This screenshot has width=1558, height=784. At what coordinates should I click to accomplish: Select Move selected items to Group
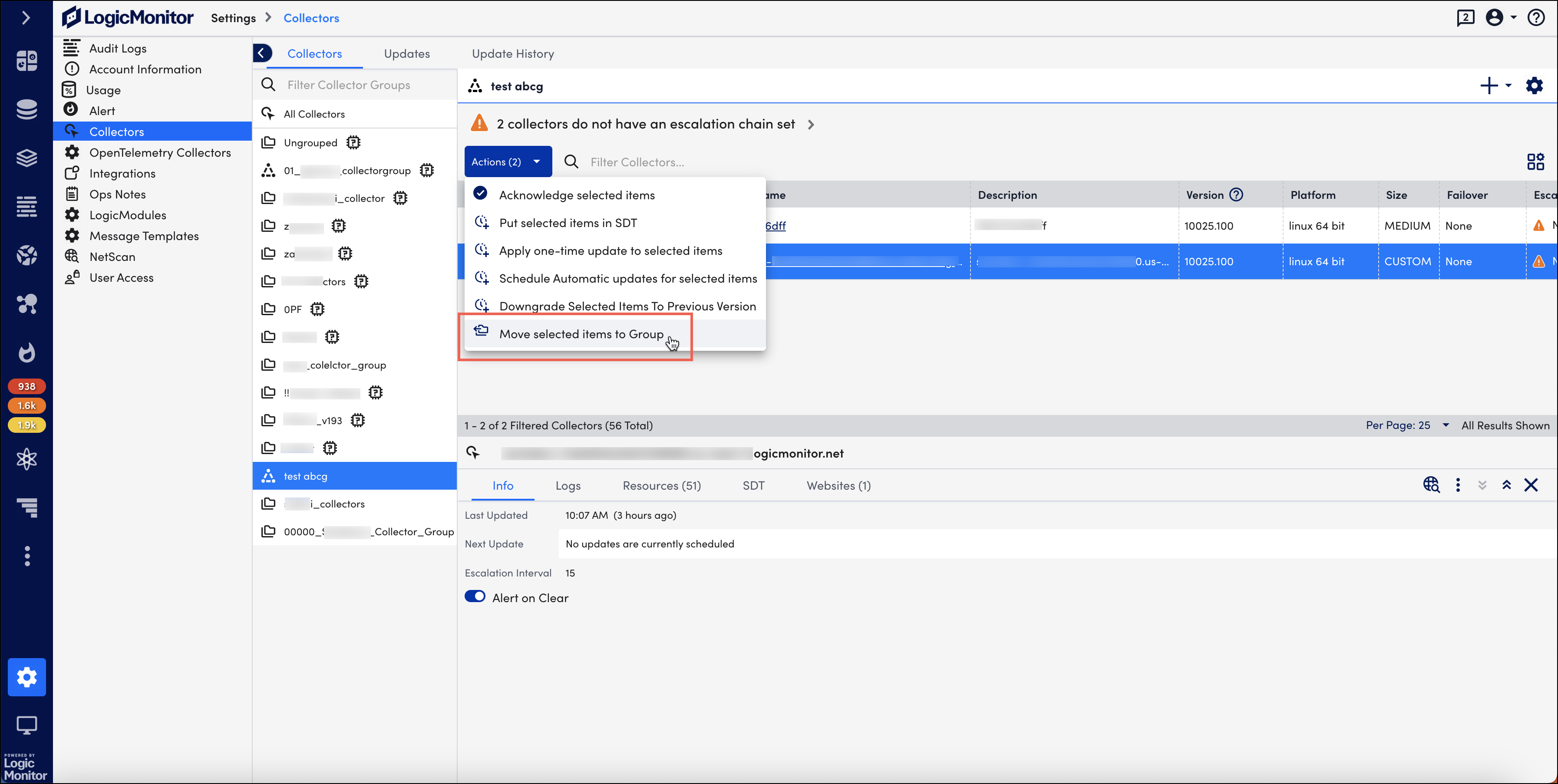581,334
